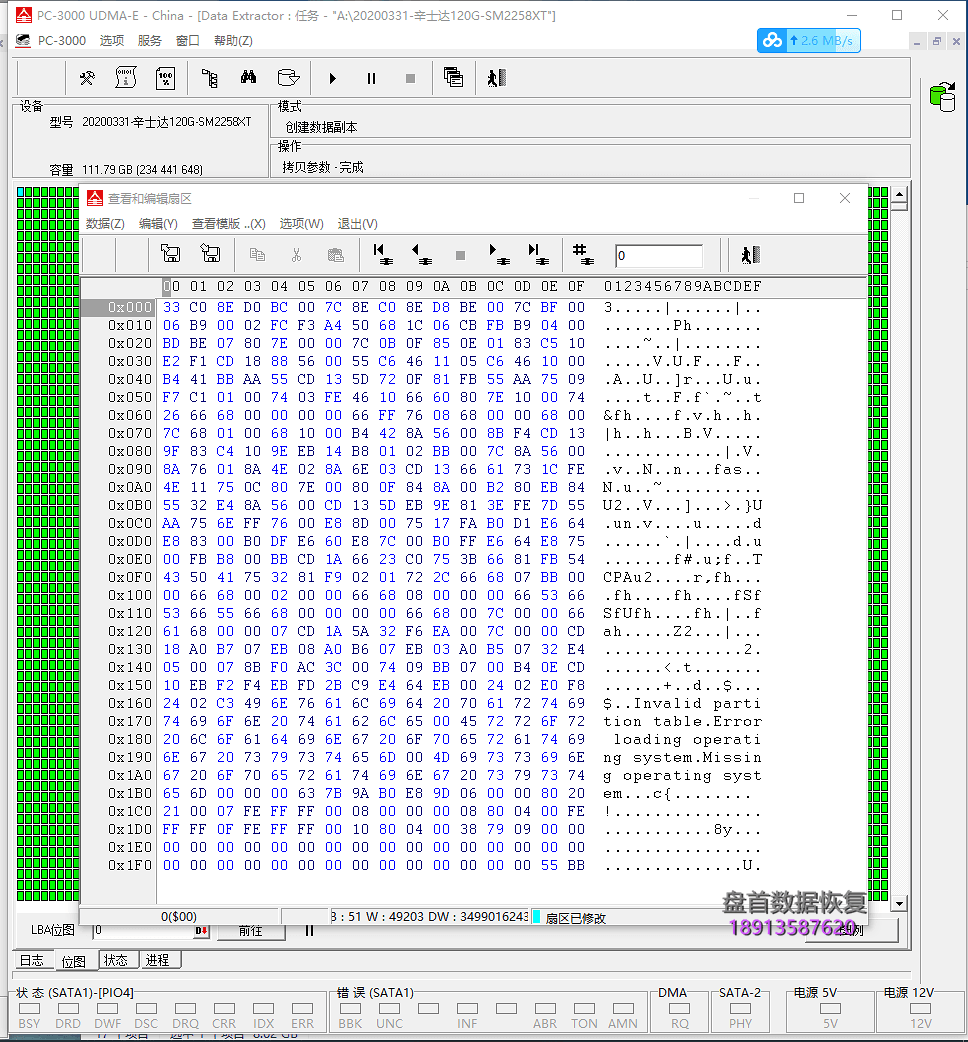Image resolution: width=968 pixels, height=1042 pixels.
Task: Click the square stop icon in sector editor toolbar
Action: point(460,255)
